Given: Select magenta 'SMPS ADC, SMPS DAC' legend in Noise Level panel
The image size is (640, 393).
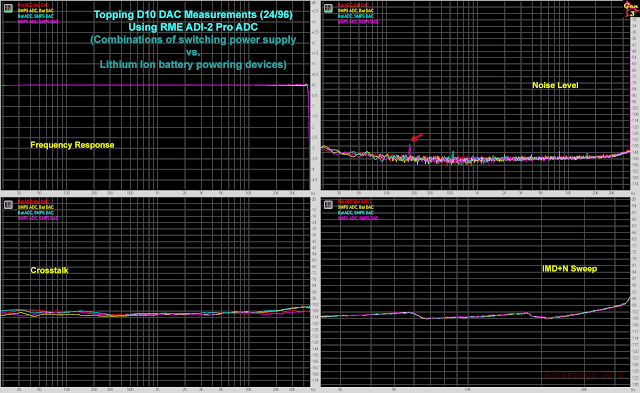Looking at the screenshot, I should [x=358, y=22].
